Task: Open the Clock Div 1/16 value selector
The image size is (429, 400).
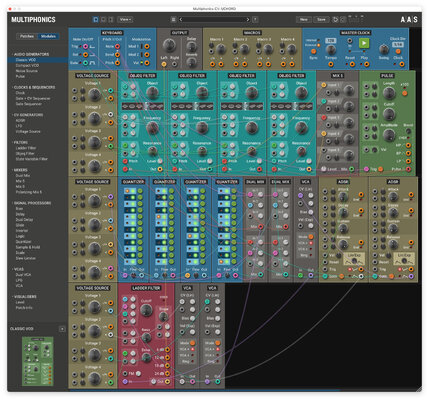Action: [x=397, y=44]
